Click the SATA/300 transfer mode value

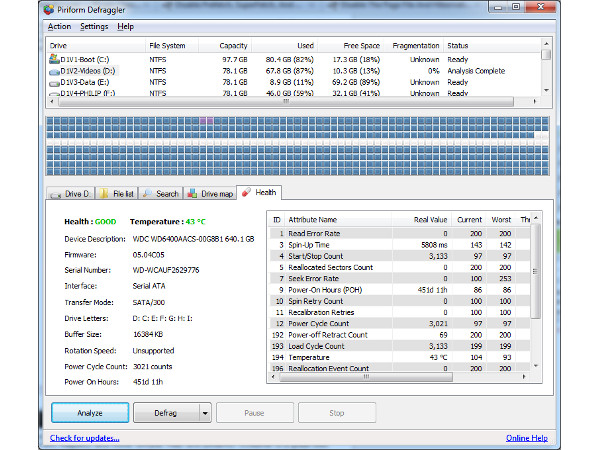click(148, 302)
